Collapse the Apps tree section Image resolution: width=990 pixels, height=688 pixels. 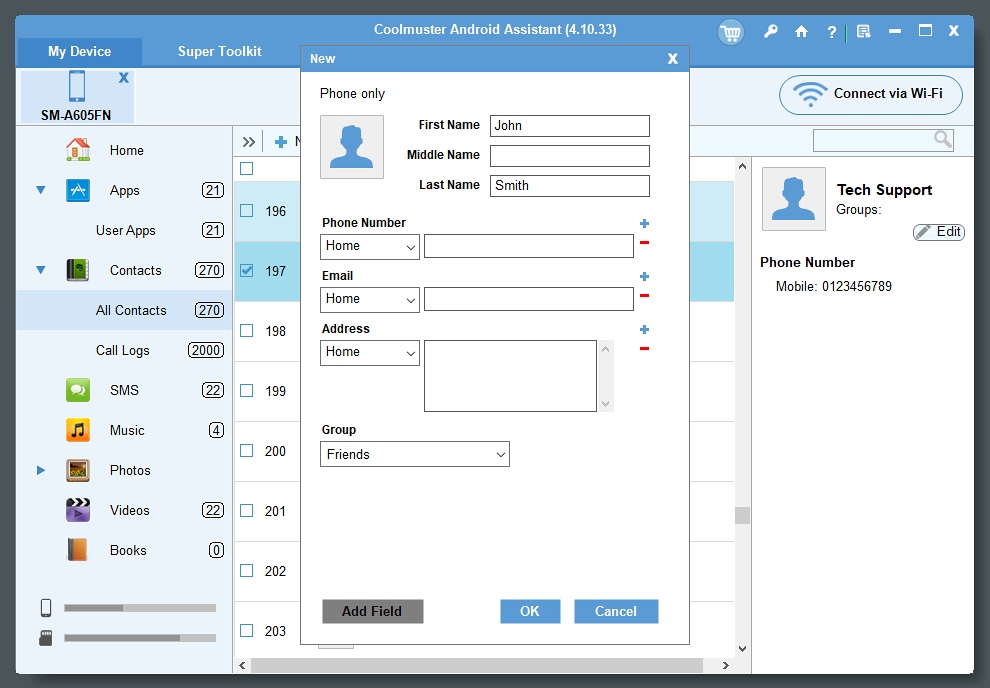[x=41, y=190]
